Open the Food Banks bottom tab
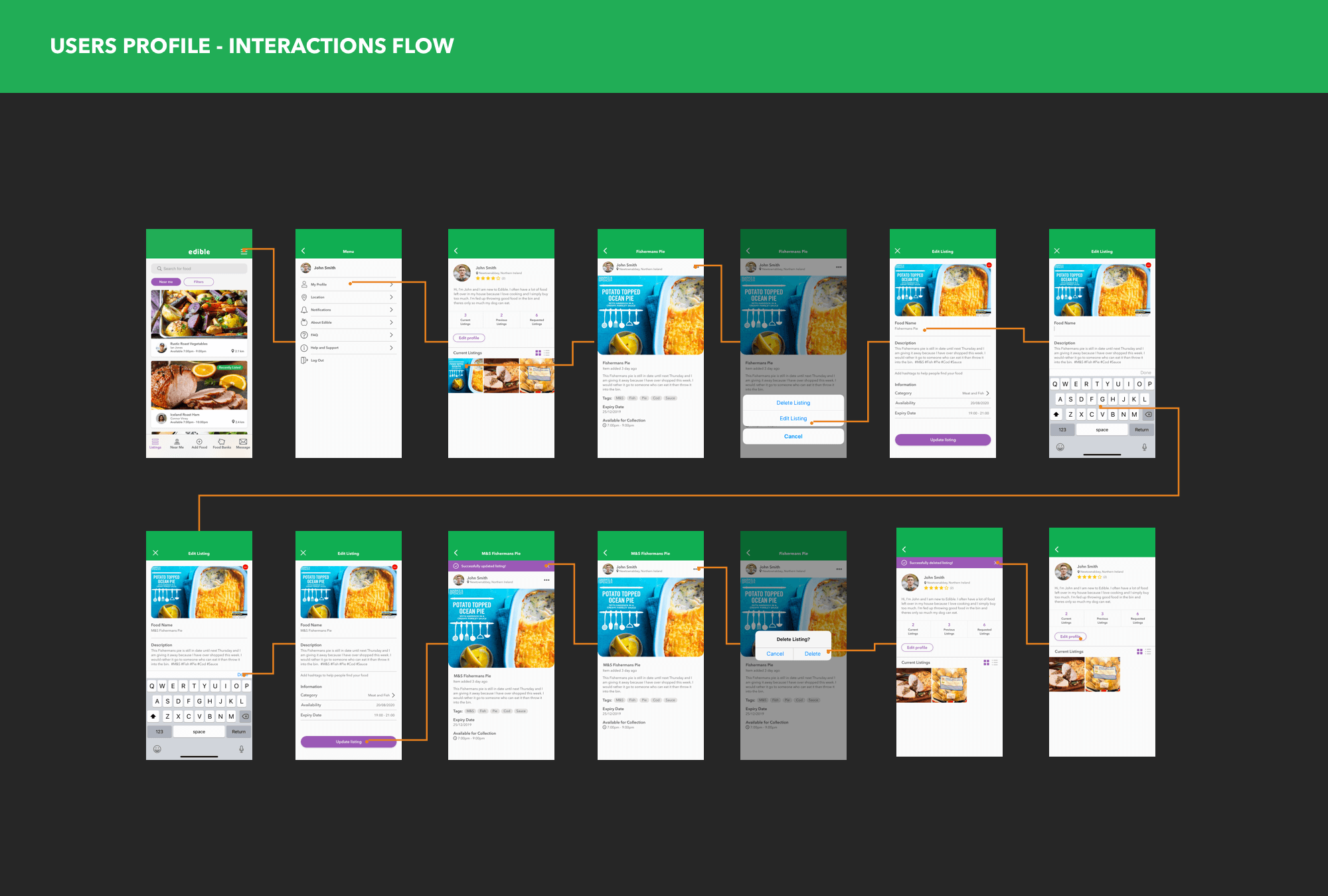Viewport: 1328px width, 896px height. point(222,443)
